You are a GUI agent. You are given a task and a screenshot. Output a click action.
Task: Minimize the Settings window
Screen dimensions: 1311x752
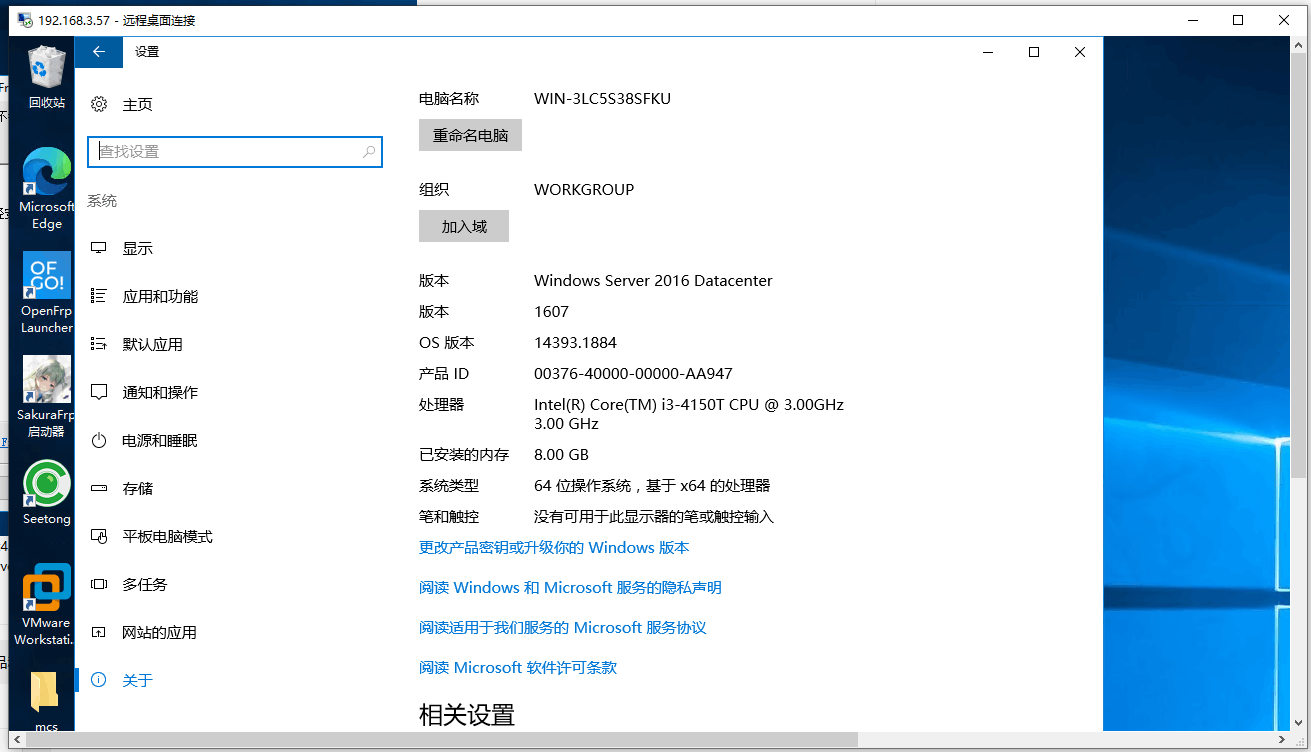(988, 52)
